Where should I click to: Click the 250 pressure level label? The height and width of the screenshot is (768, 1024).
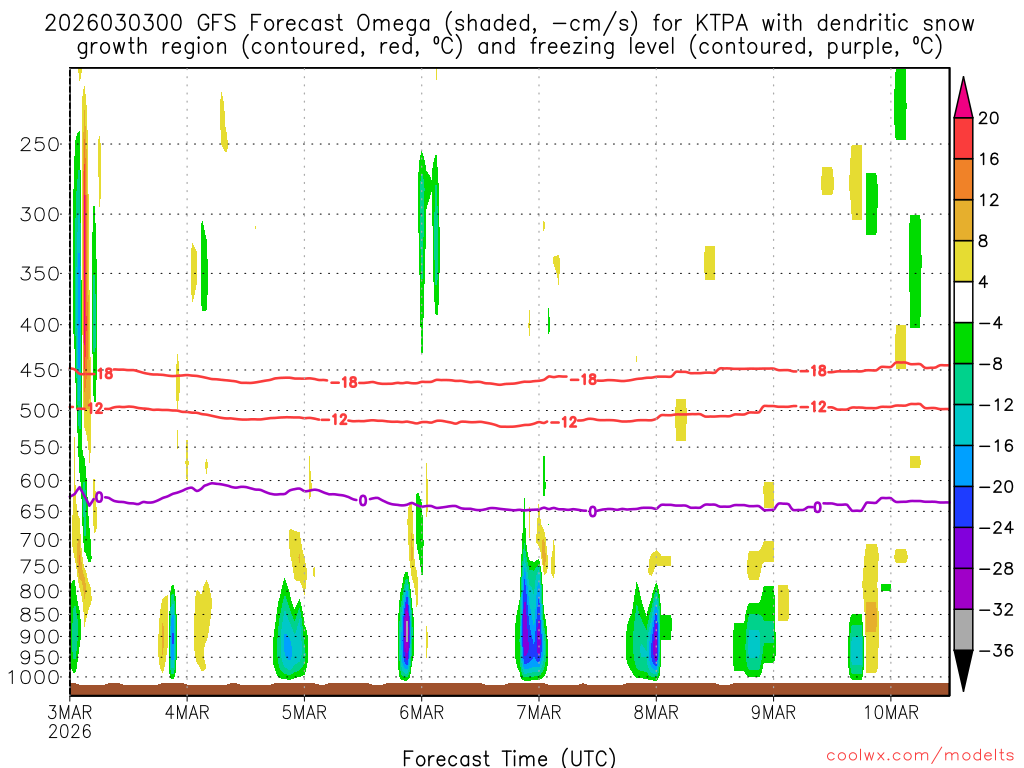(x=40, y=144)
